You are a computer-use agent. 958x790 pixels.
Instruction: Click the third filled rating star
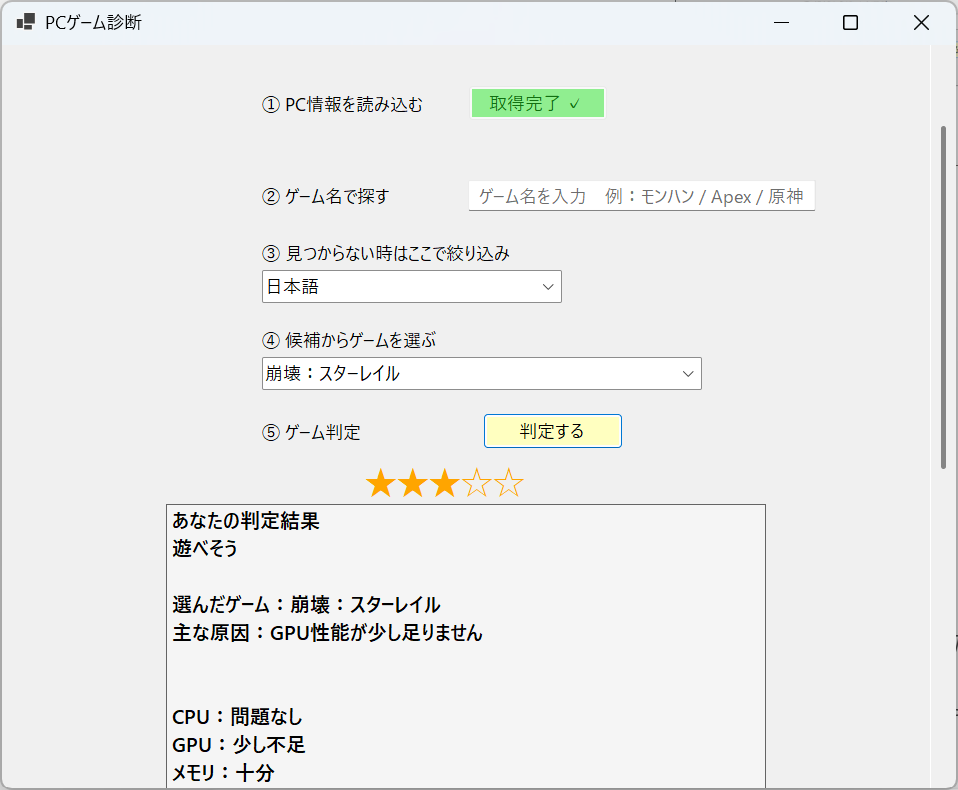[444, 483]
